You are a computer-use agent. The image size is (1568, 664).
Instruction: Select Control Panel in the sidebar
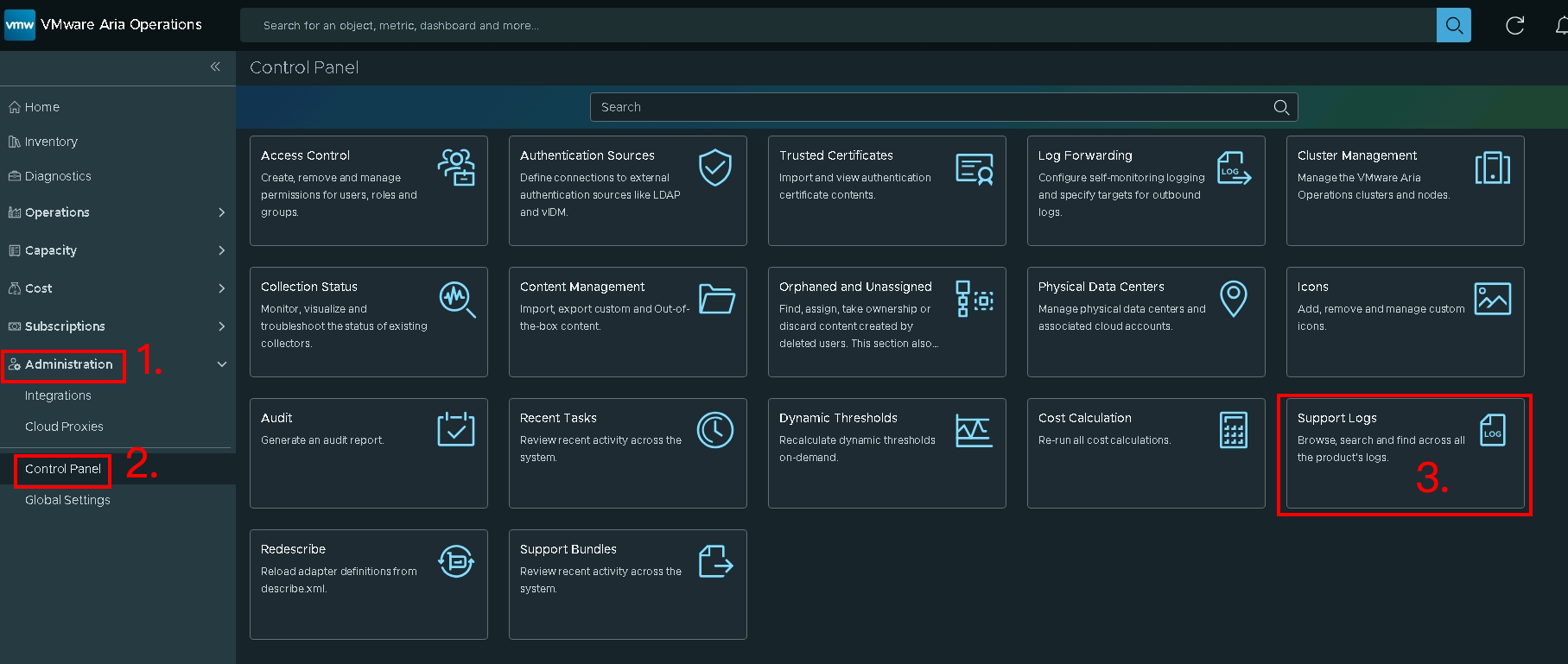pos(63,469)
